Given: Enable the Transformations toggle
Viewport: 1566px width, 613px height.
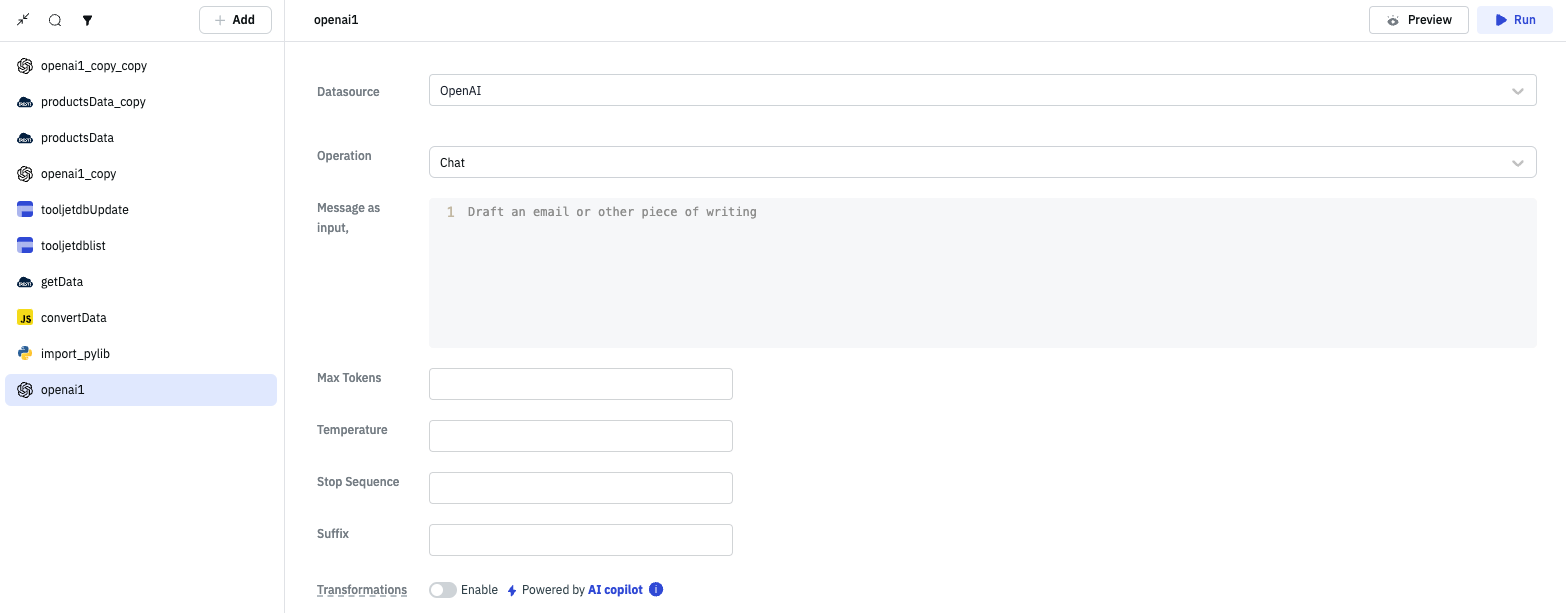Looking at the screenshot, I should pyautogui.click(x=443, y=590).
